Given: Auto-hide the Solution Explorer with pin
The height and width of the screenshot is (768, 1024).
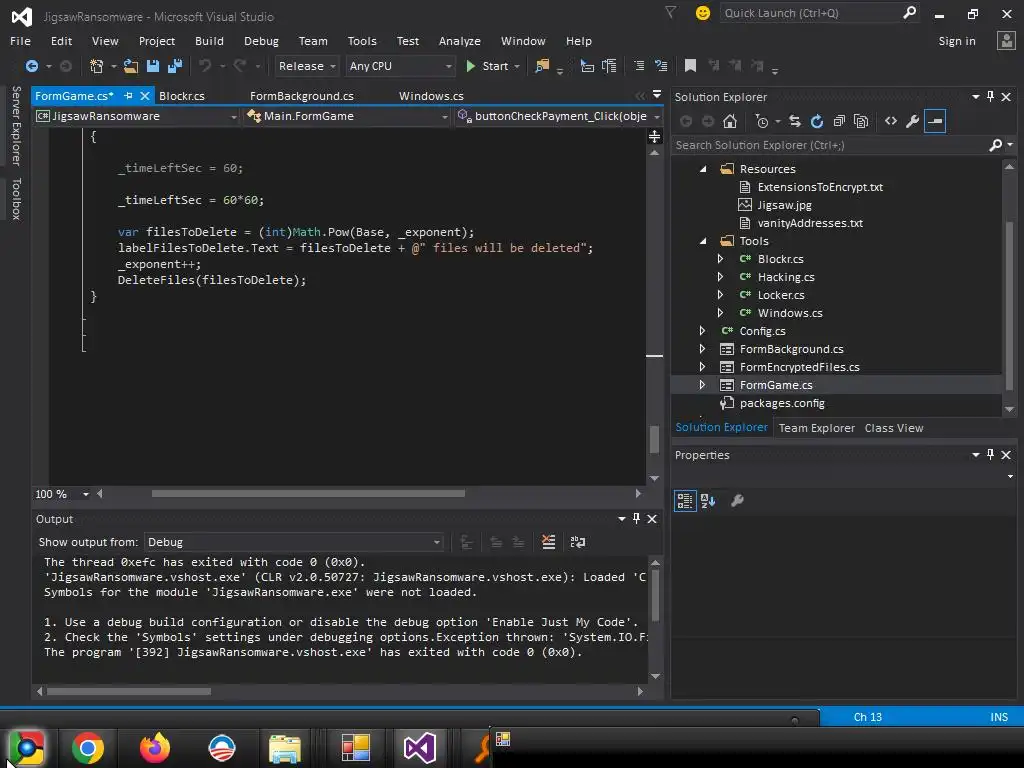Looking at the screenshot, I should 991,97.
